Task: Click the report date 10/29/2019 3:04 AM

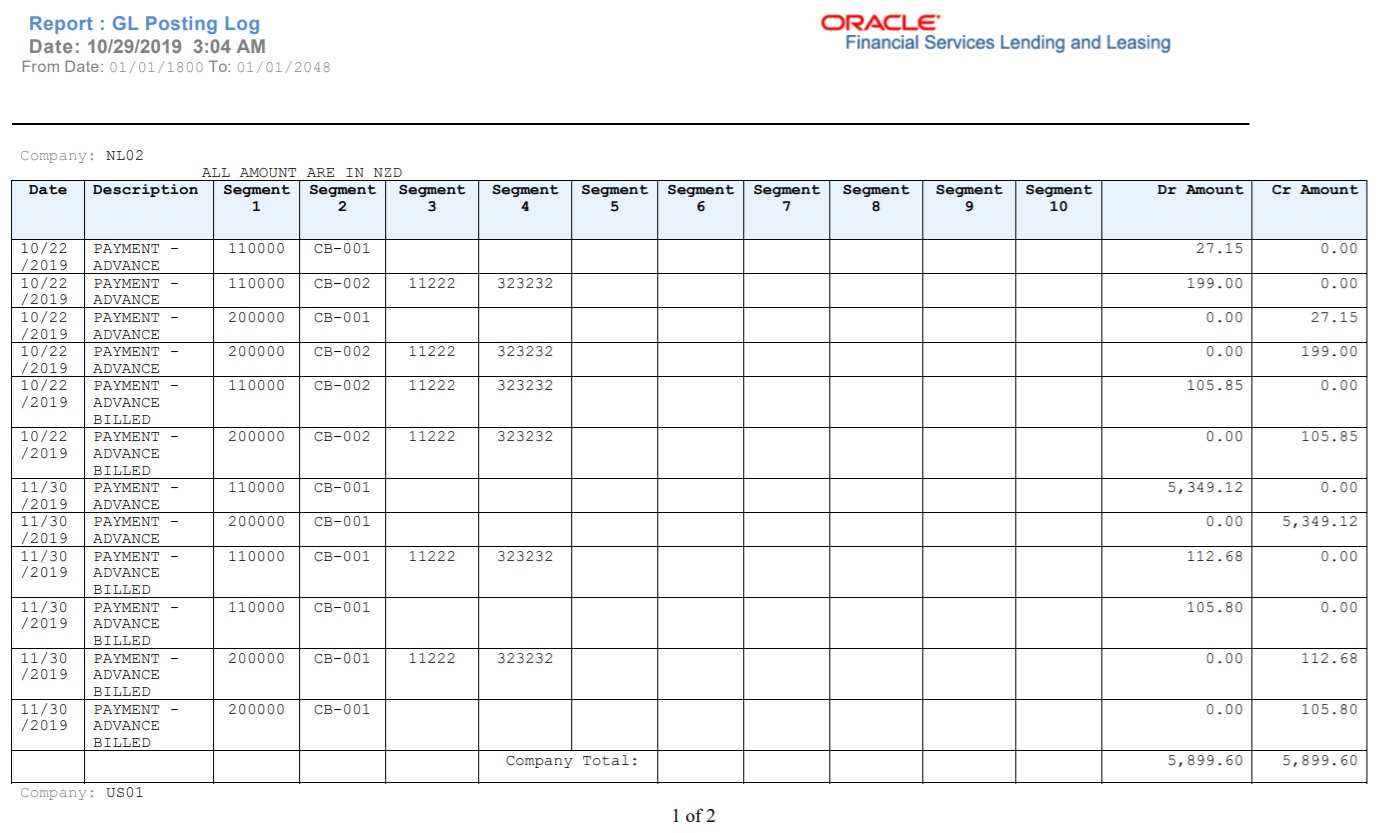Action: point(176,46)
